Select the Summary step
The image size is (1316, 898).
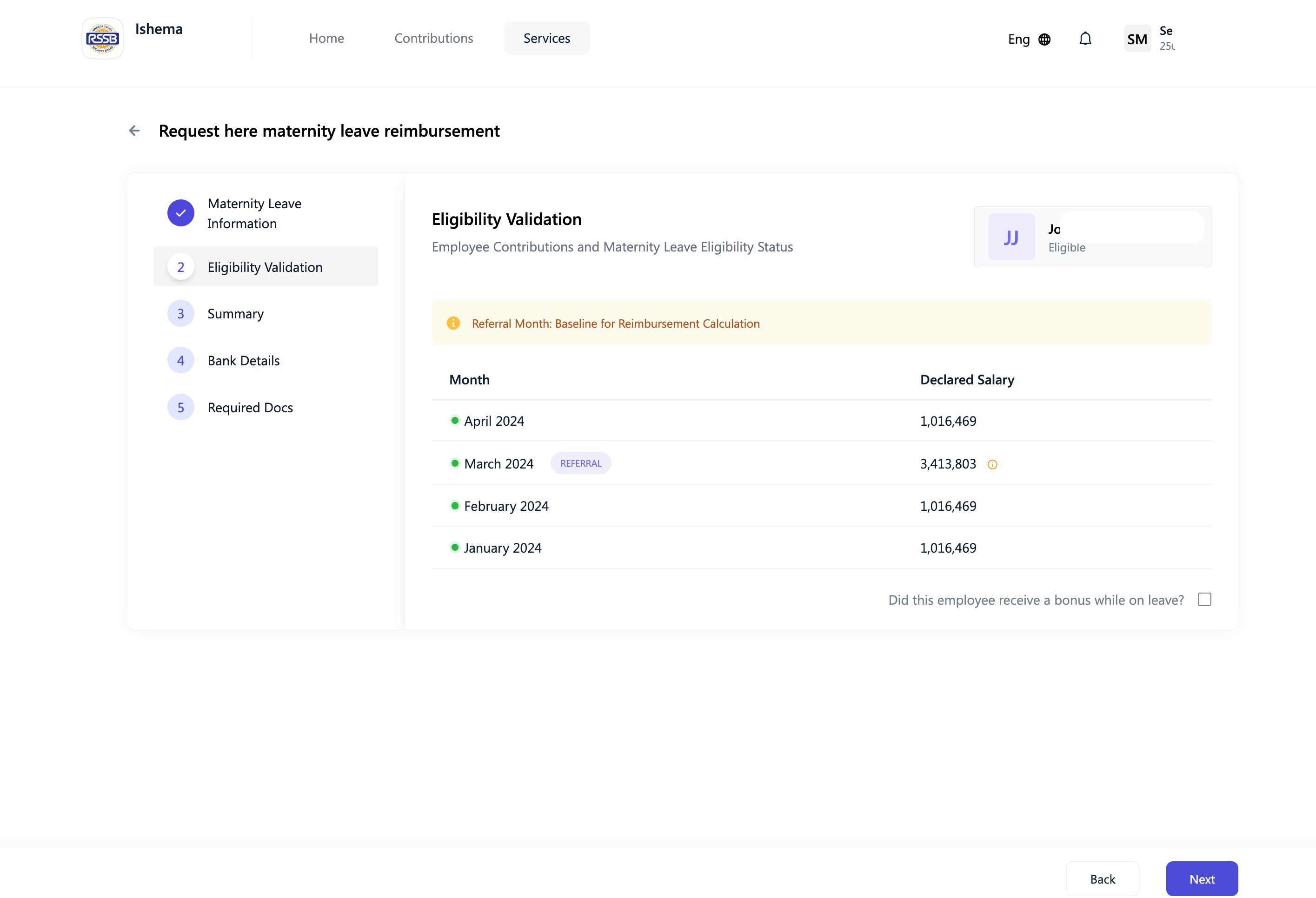tap(236, 313)
